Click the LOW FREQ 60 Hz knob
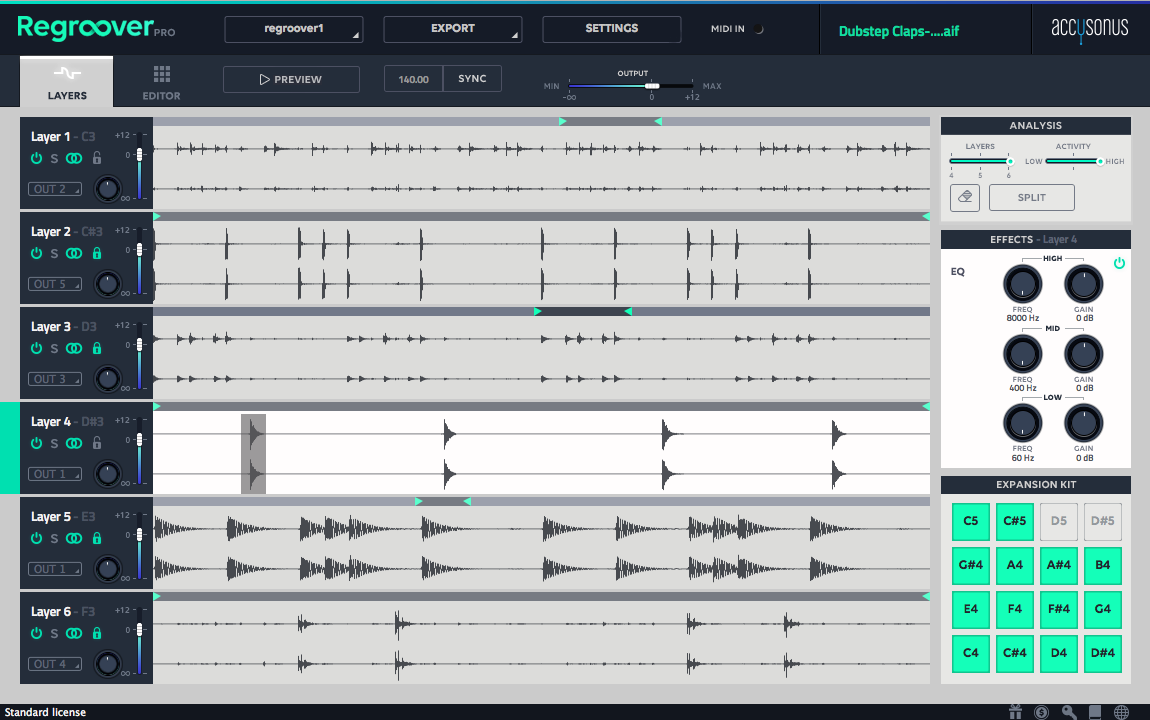Screen dimensions: 1150x720 tap(1022, 423)
